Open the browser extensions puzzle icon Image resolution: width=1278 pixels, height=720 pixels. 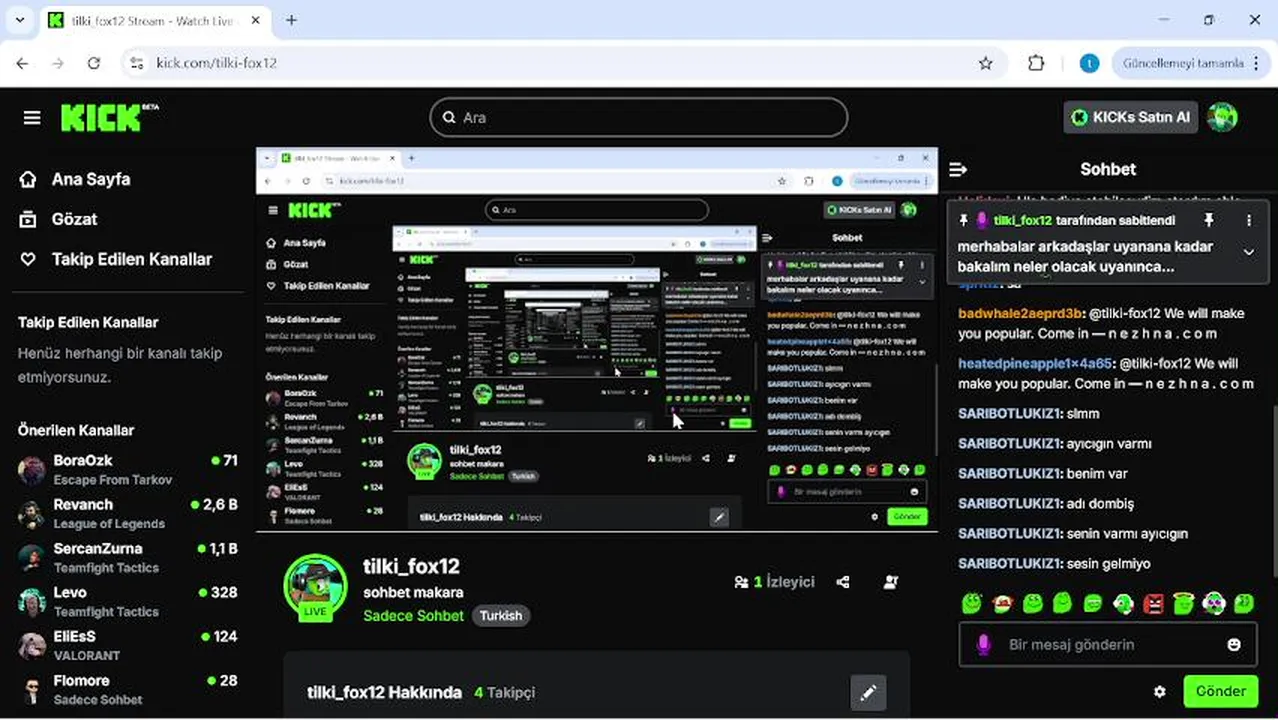(x=1036, y=63)
